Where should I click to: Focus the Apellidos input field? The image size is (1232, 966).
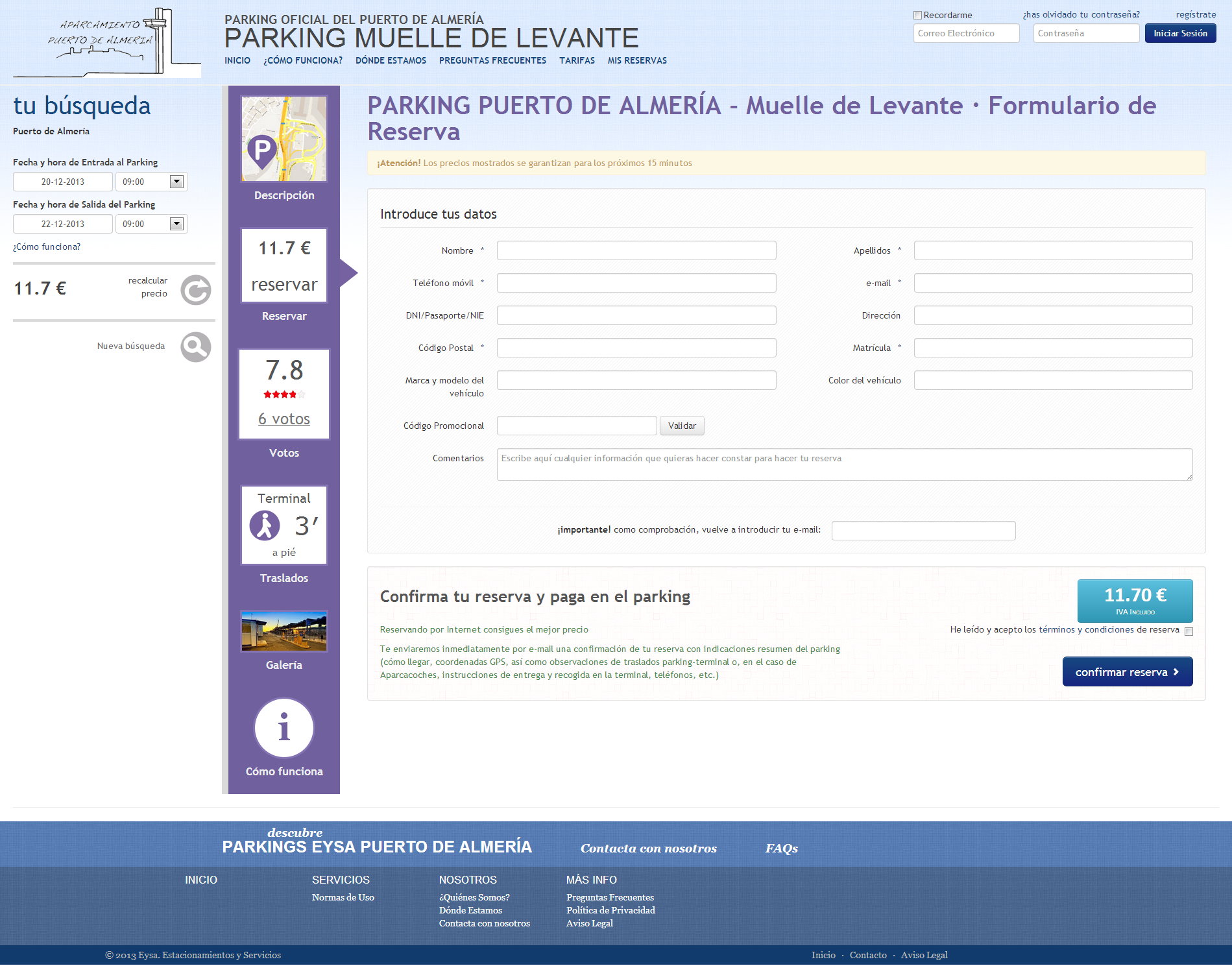point(1053,250)
